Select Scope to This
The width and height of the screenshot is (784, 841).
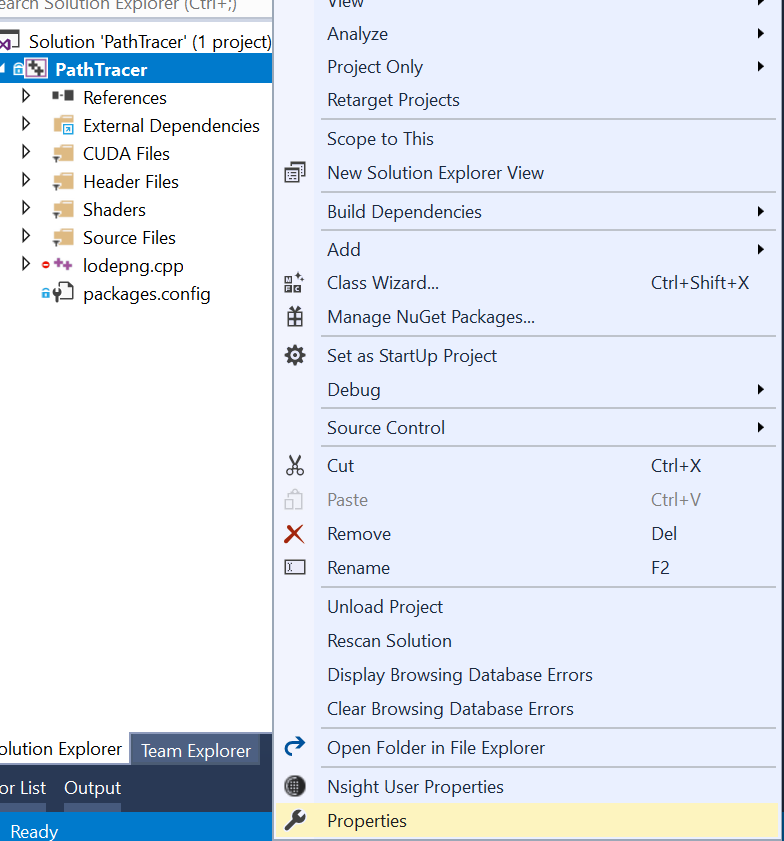tap(526, 139)
